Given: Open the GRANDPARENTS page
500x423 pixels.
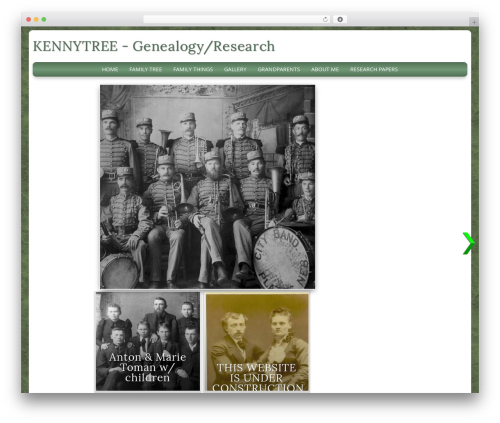Looking at the screenshot, I should point(279,69).
